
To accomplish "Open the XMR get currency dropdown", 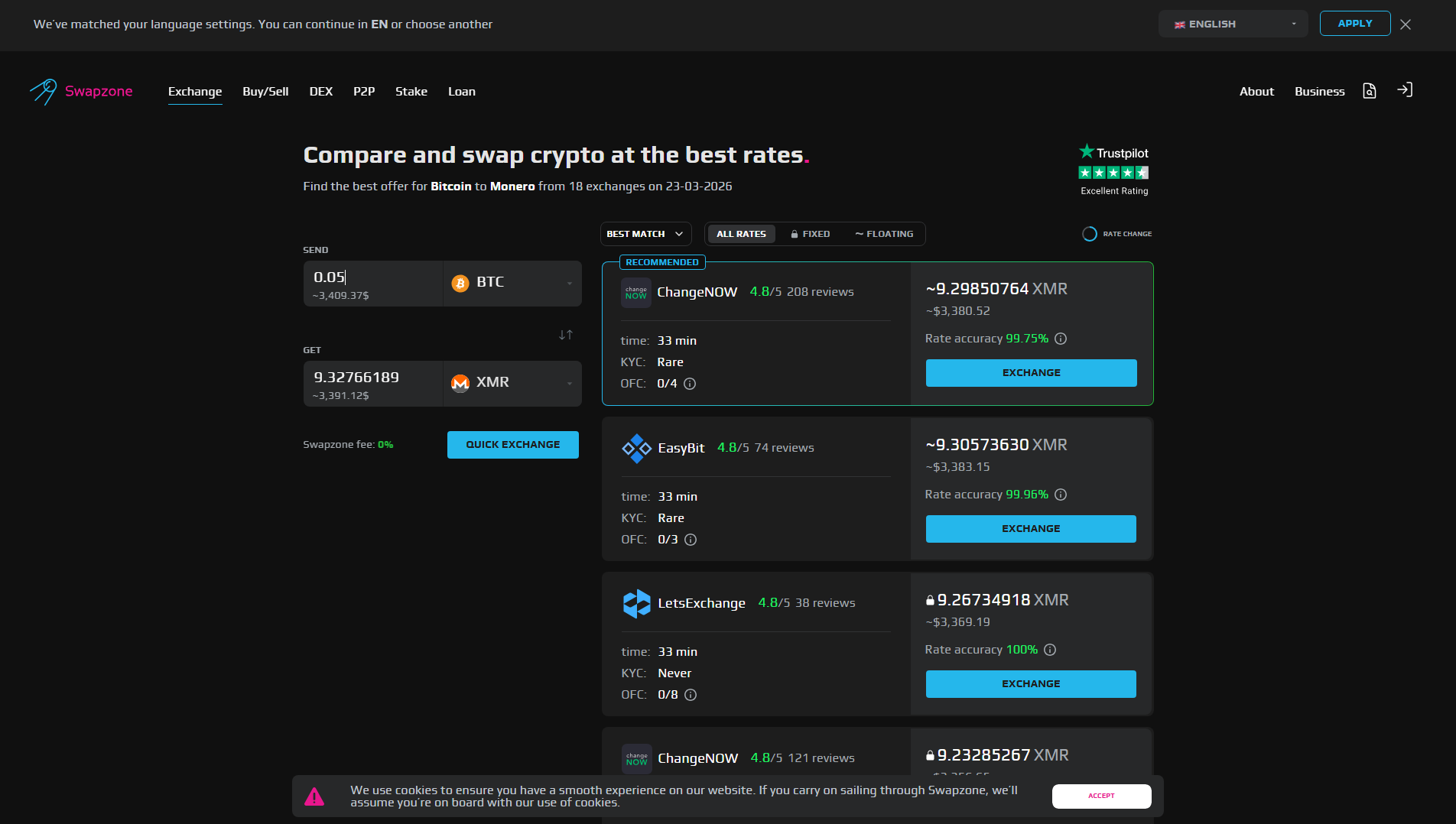I will pyautogui.click(x=512, y=383).
